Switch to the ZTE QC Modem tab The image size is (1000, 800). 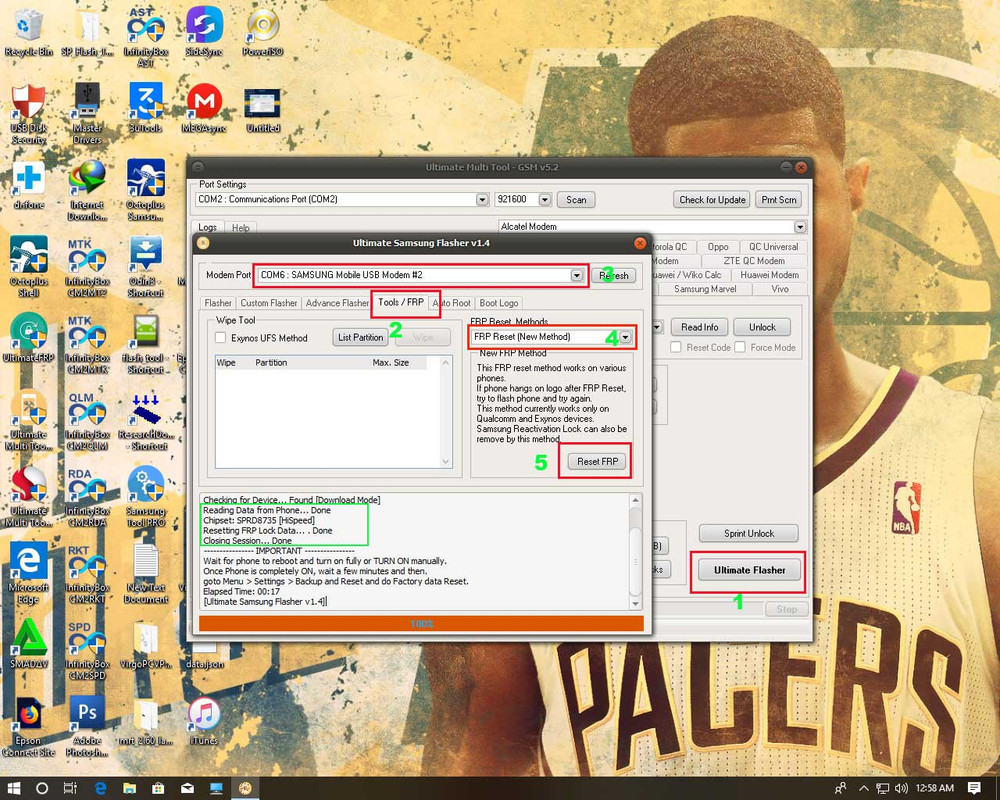coord(754,261)
